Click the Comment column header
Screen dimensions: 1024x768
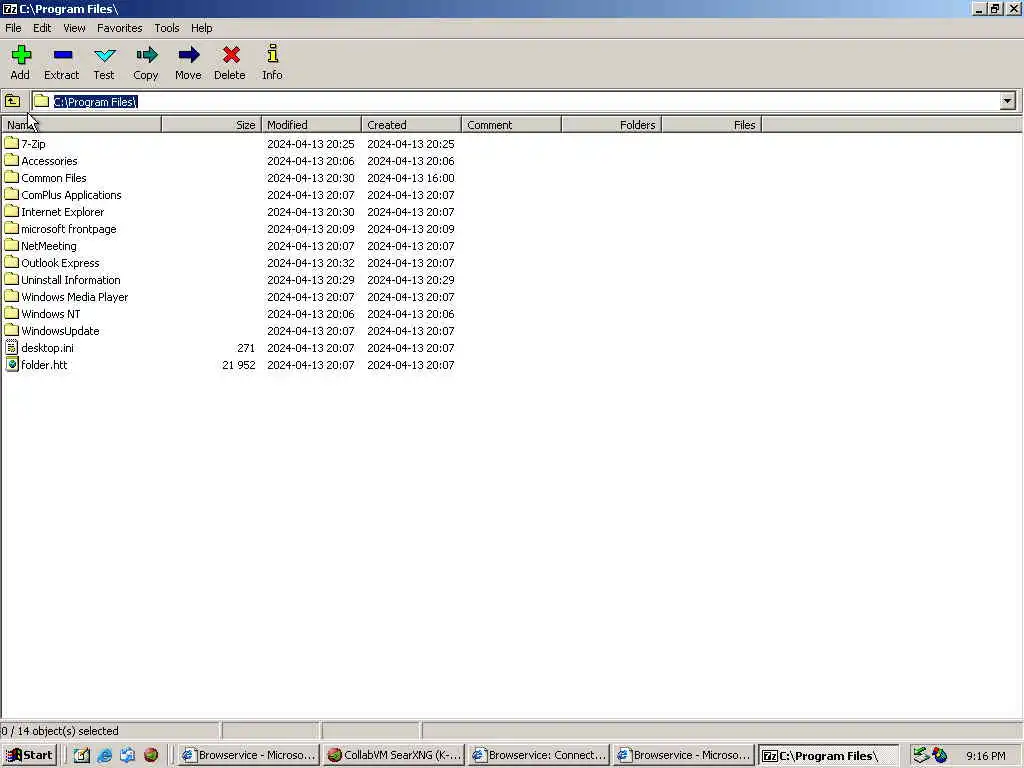click(511, 125)
